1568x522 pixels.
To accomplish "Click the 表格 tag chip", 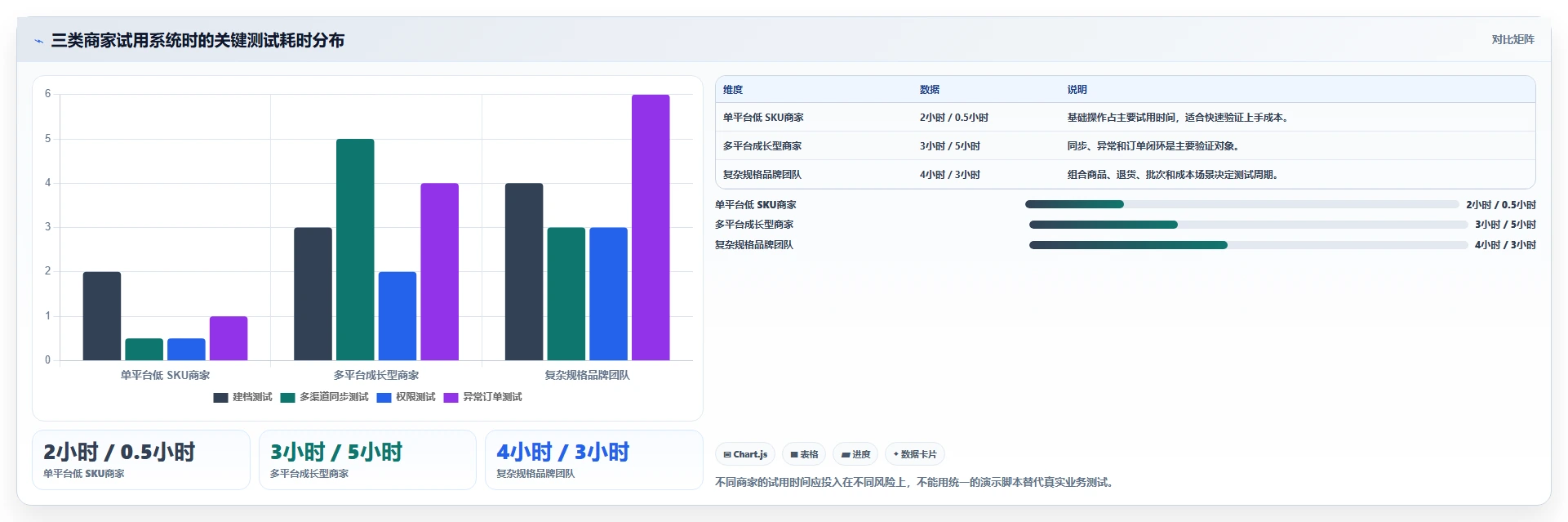I will [x=804, y=454].
